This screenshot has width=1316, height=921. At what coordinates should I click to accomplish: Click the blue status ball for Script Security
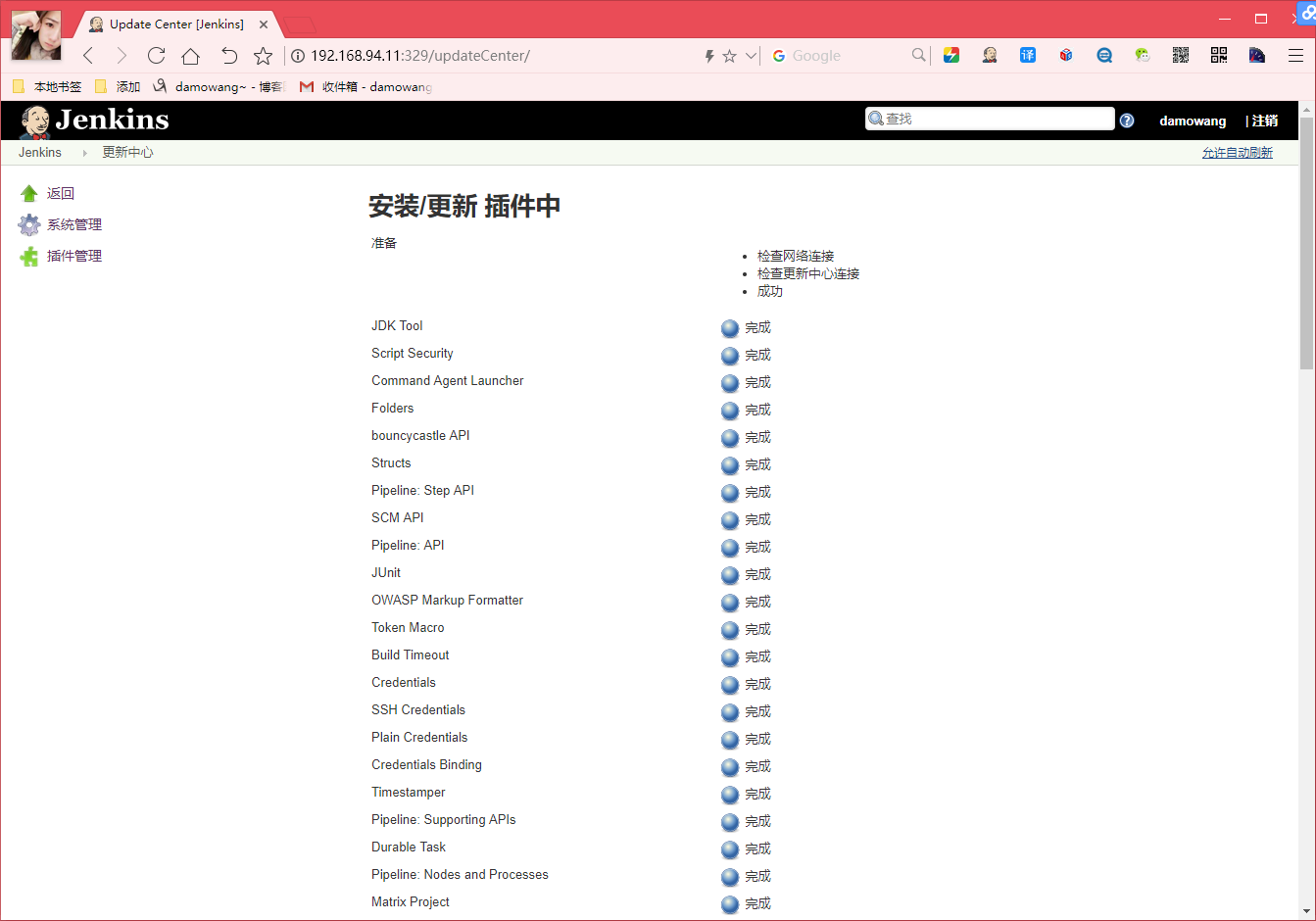coord(730,356)
